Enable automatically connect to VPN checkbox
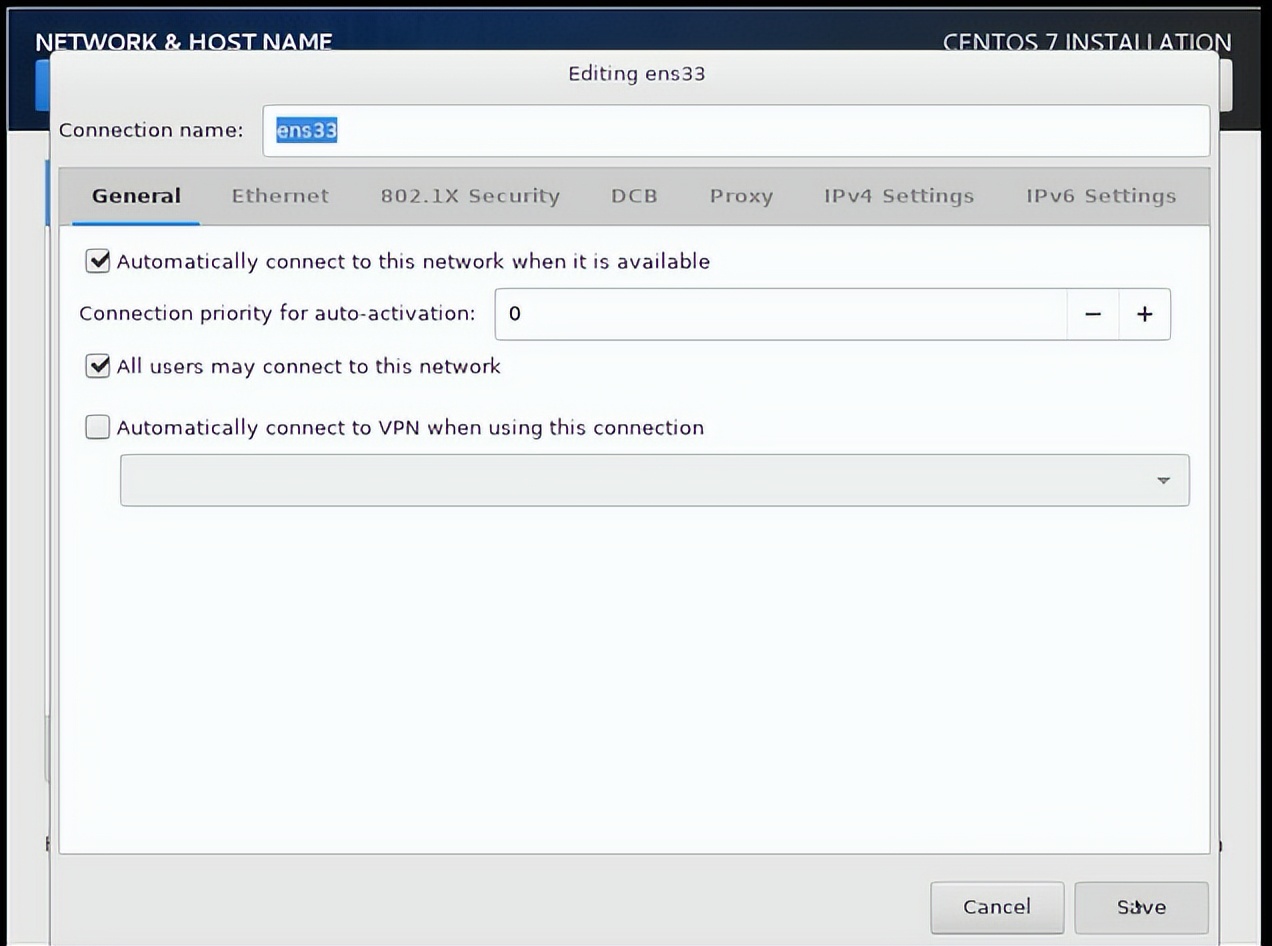Image resolution: width=1272 pixels, height=946 pixels. (98, 428)
